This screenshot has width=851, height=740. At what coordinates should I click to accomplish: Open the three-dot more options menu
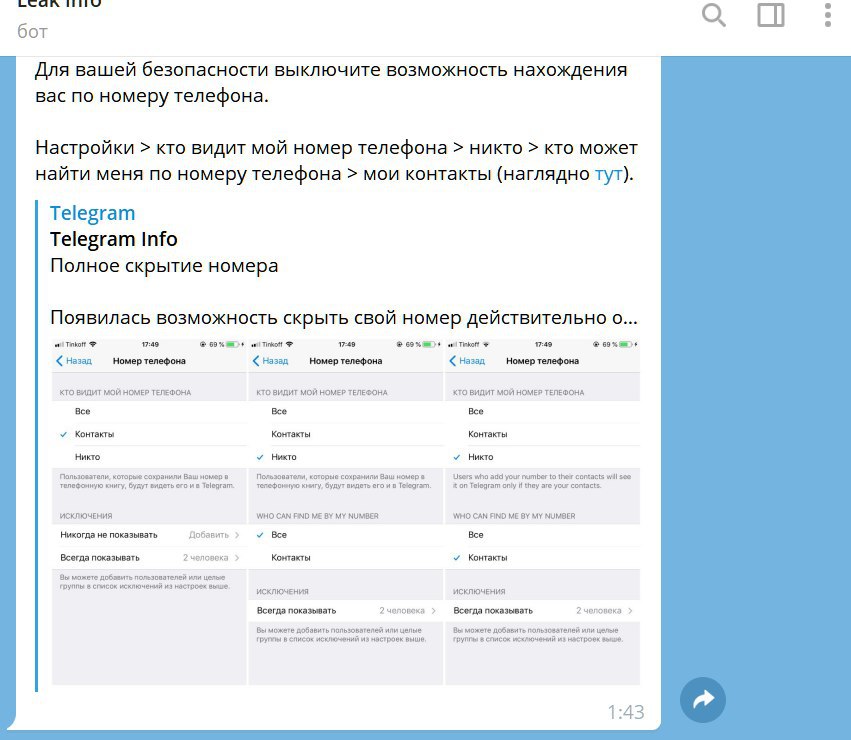coord(827,15)
